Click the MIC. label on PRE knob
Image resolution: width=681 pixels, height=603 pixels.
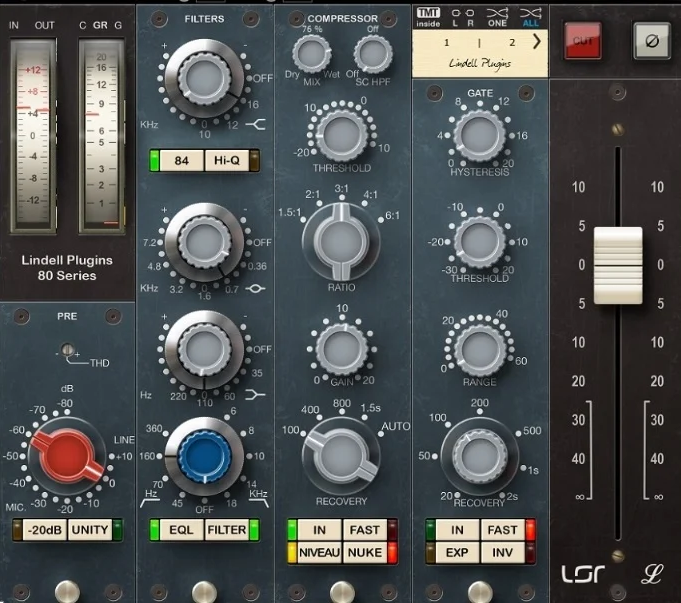click(16, 507)
